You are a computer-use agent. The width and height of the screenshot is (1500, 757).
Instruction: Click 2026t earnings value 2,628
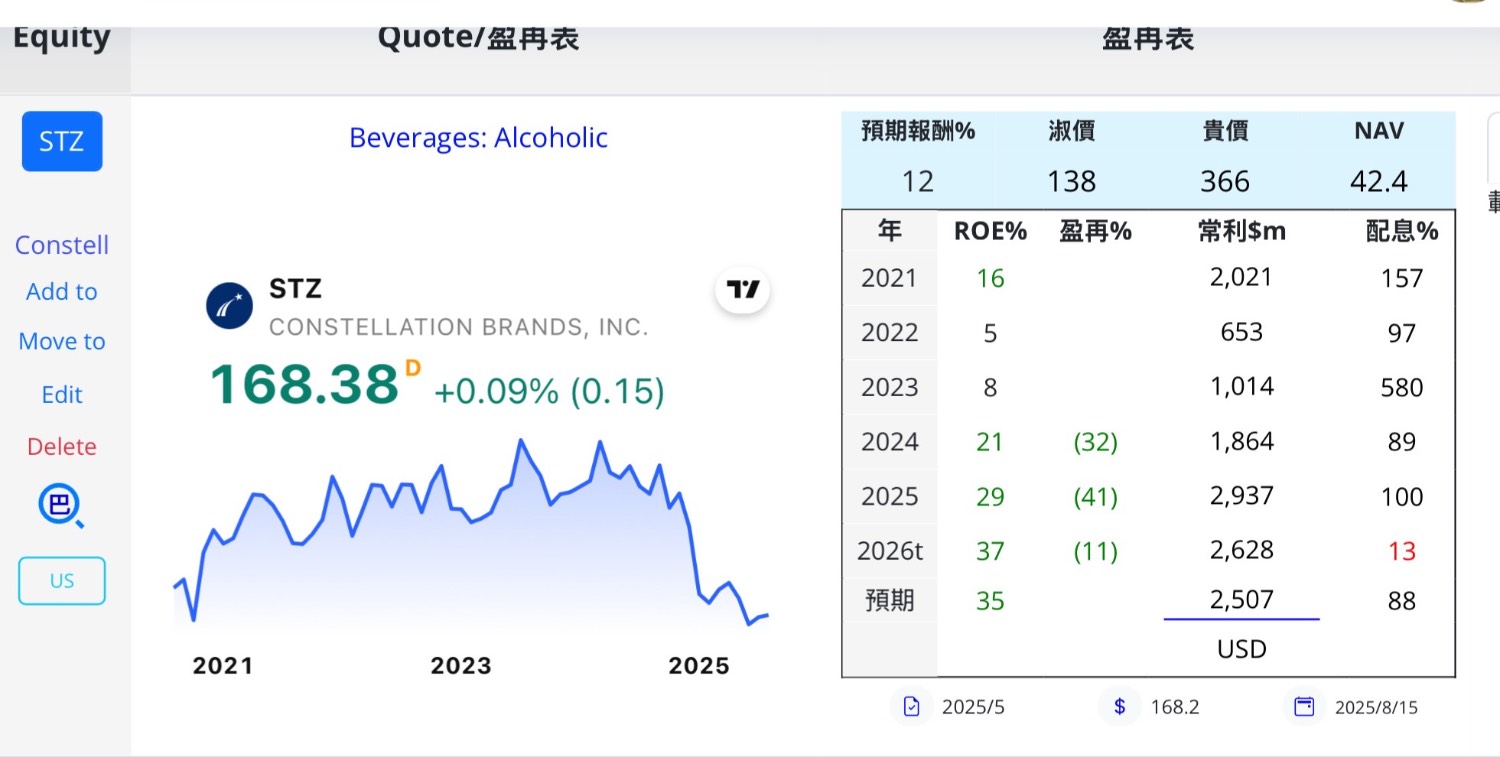(x=1242, y=550)
